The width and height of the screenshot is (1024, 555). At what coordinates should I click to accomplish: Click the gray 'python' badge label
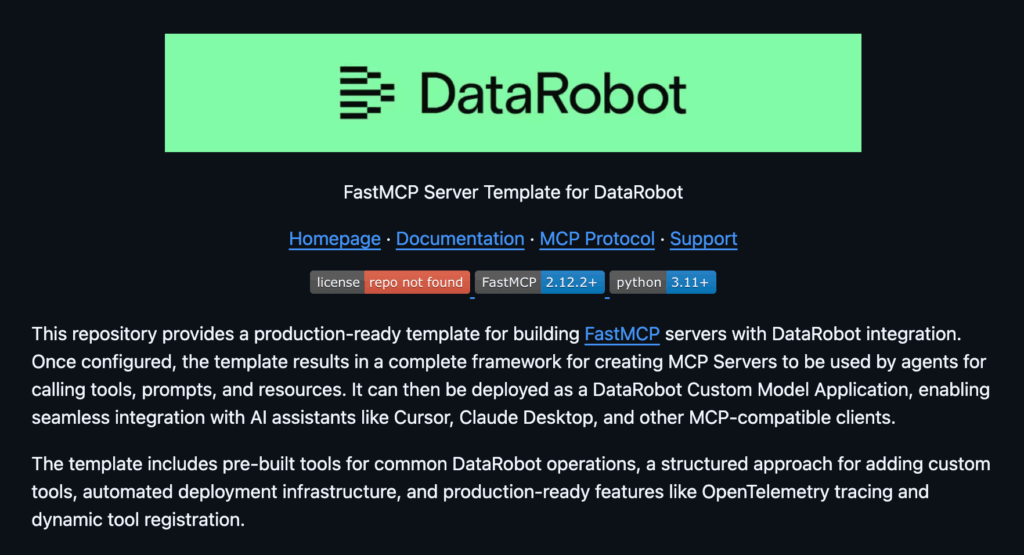tap(638, 282)
